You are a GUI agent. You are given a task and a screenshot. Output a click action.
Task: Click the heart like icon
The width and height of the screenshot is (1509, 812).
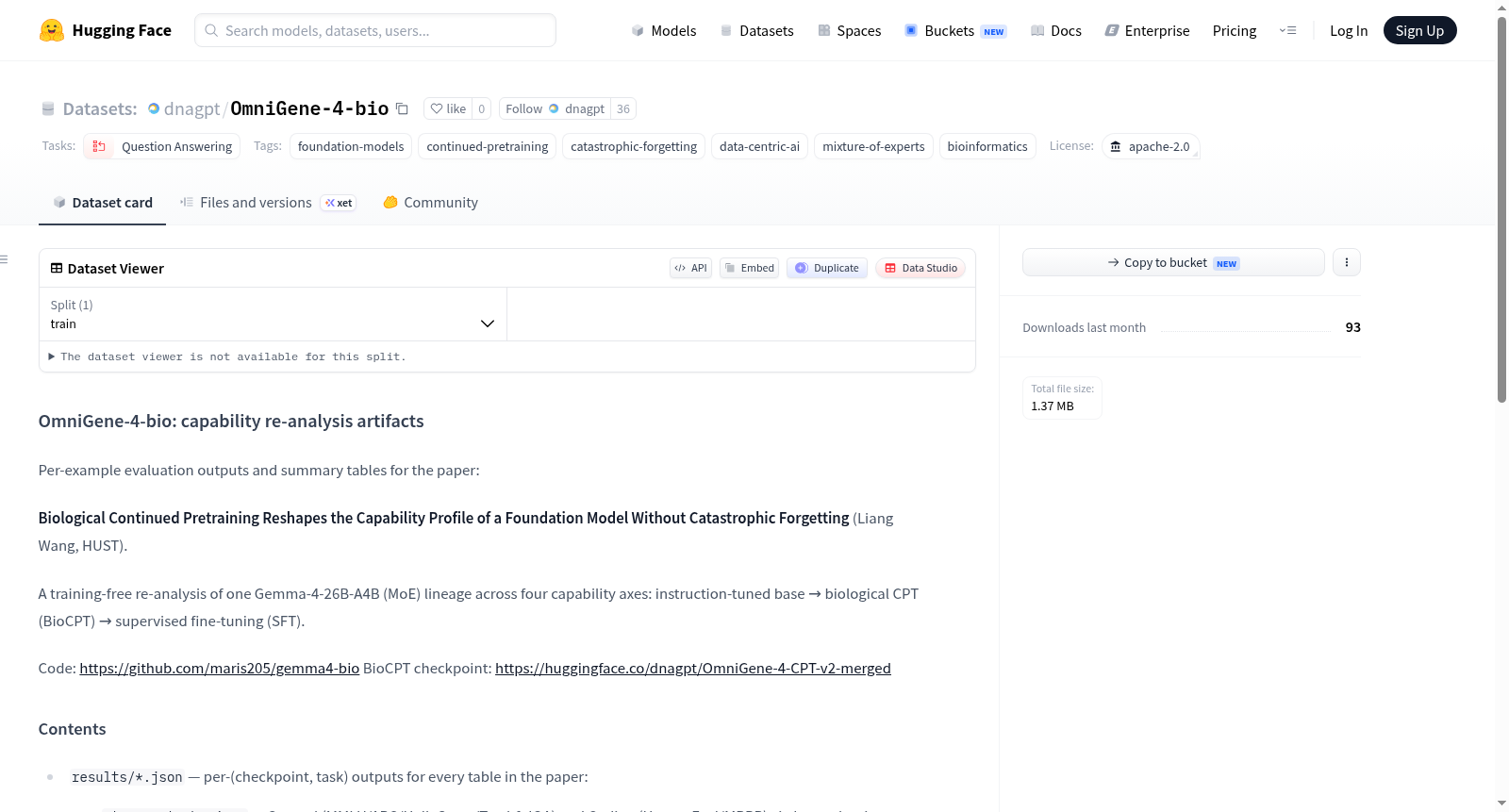(437, 108)
